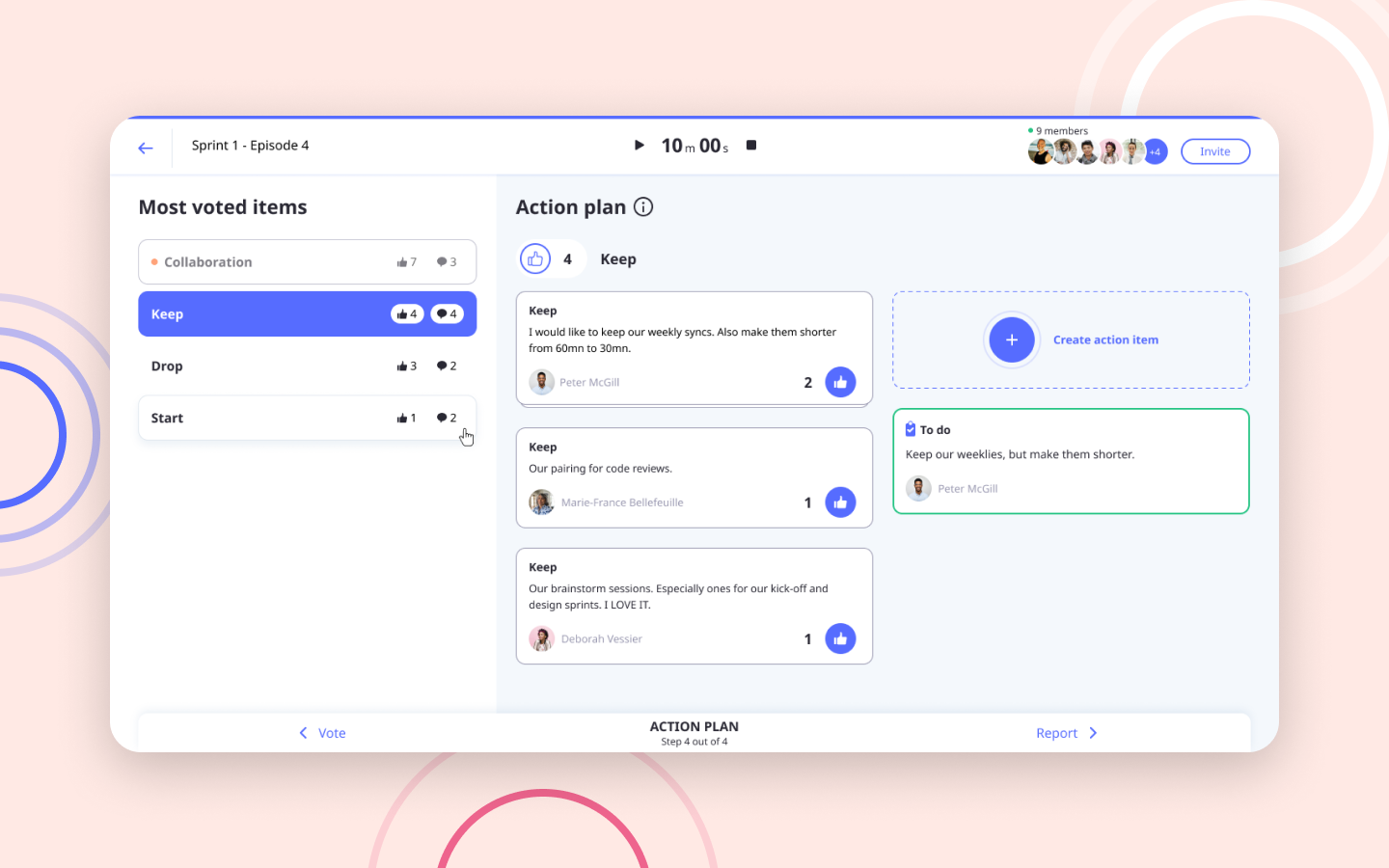Click the Invite button
This screenshot has height=868, width=1389.
pyautogui.click(x=1215, y=151)
